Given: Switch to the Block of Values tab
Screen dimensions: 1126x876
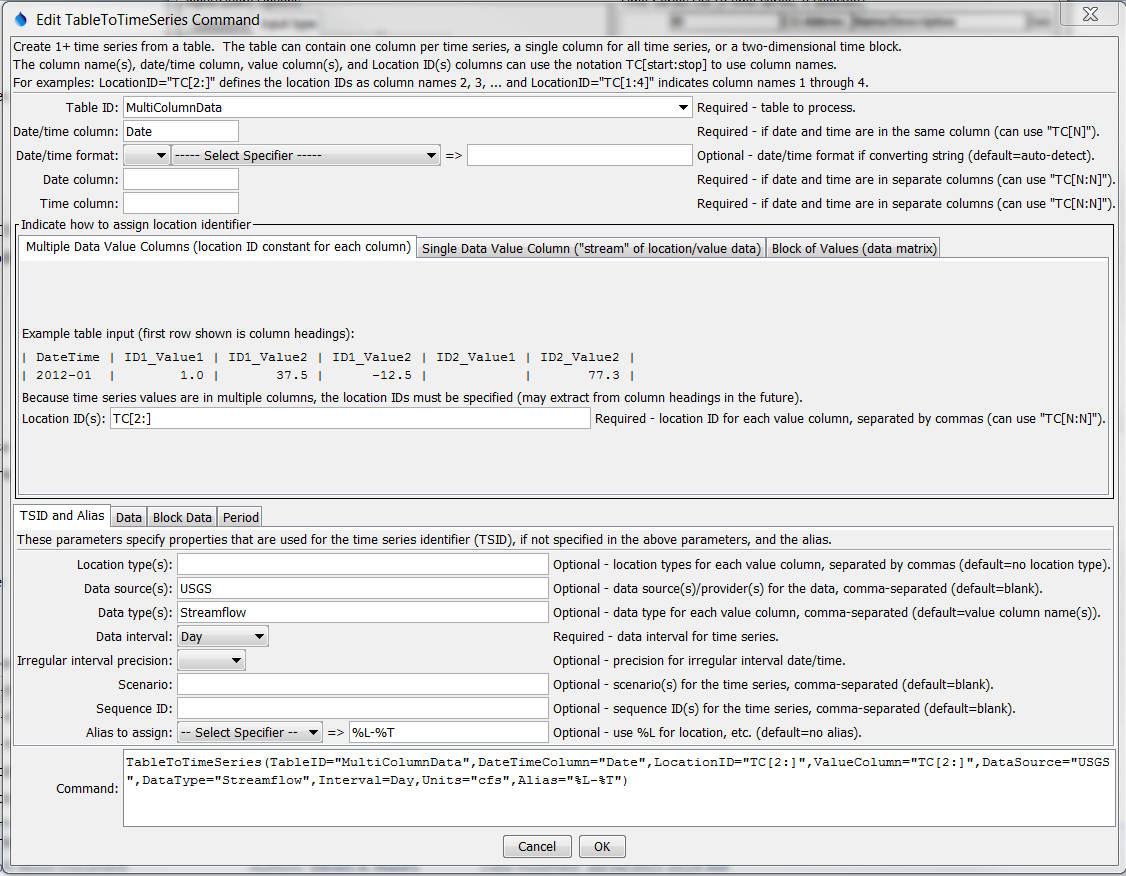Looking at the screenshot, I should pyautogui.click(x=853, y=248).
